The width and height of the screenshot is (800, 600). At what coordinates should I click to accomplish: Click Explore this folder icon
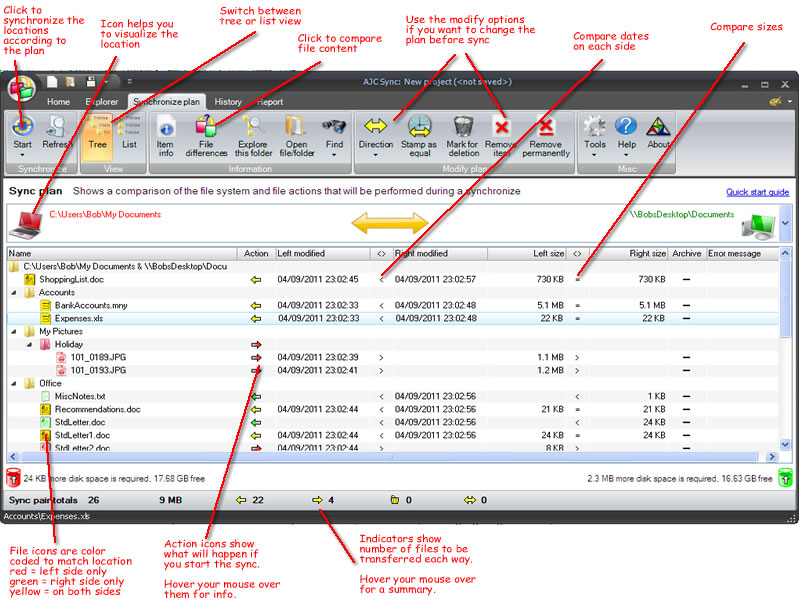pos(253,127)
